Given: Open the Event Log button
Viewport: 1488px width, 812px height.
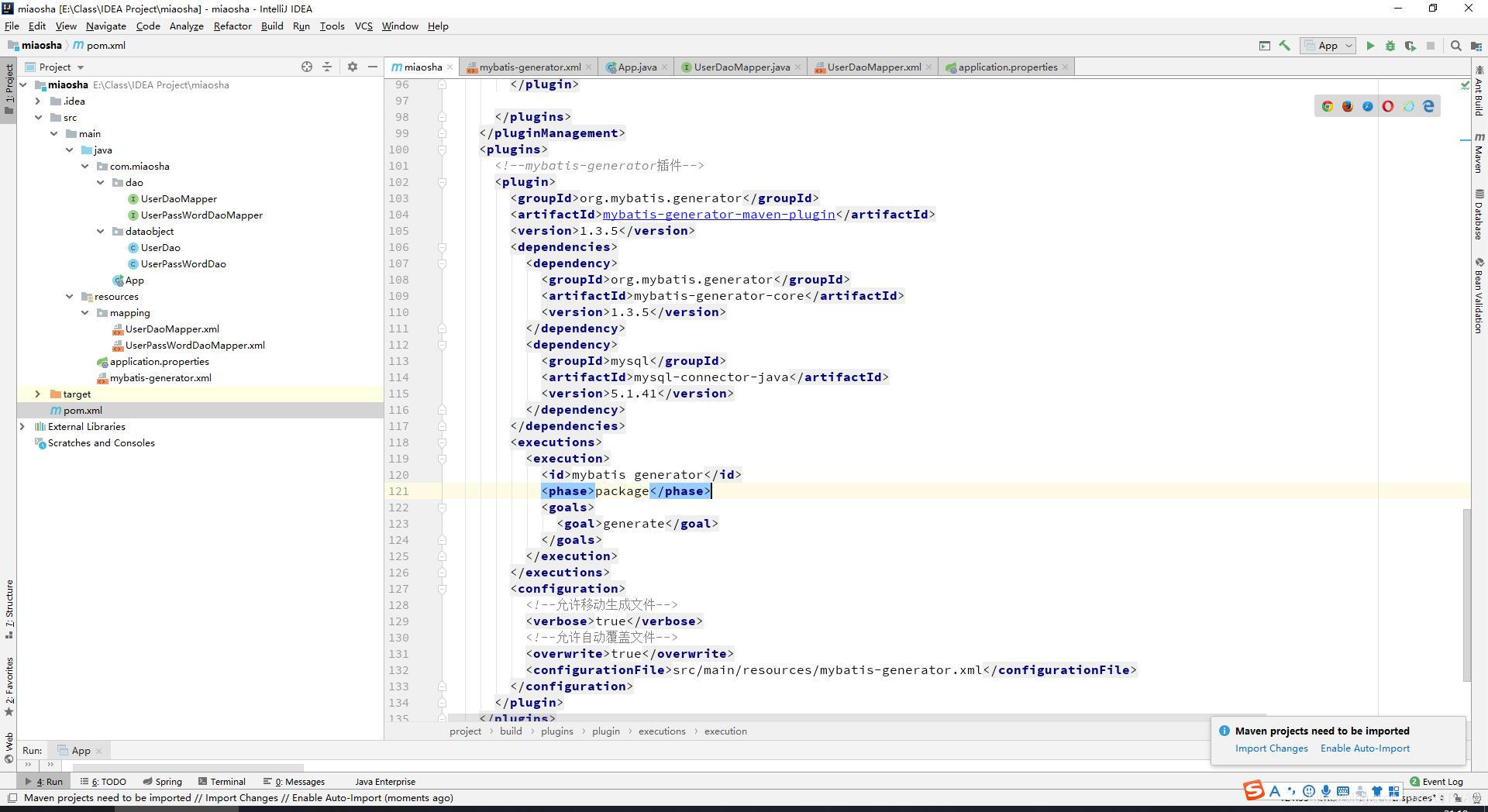Looking at the screenshot, I should point(1436,782).
